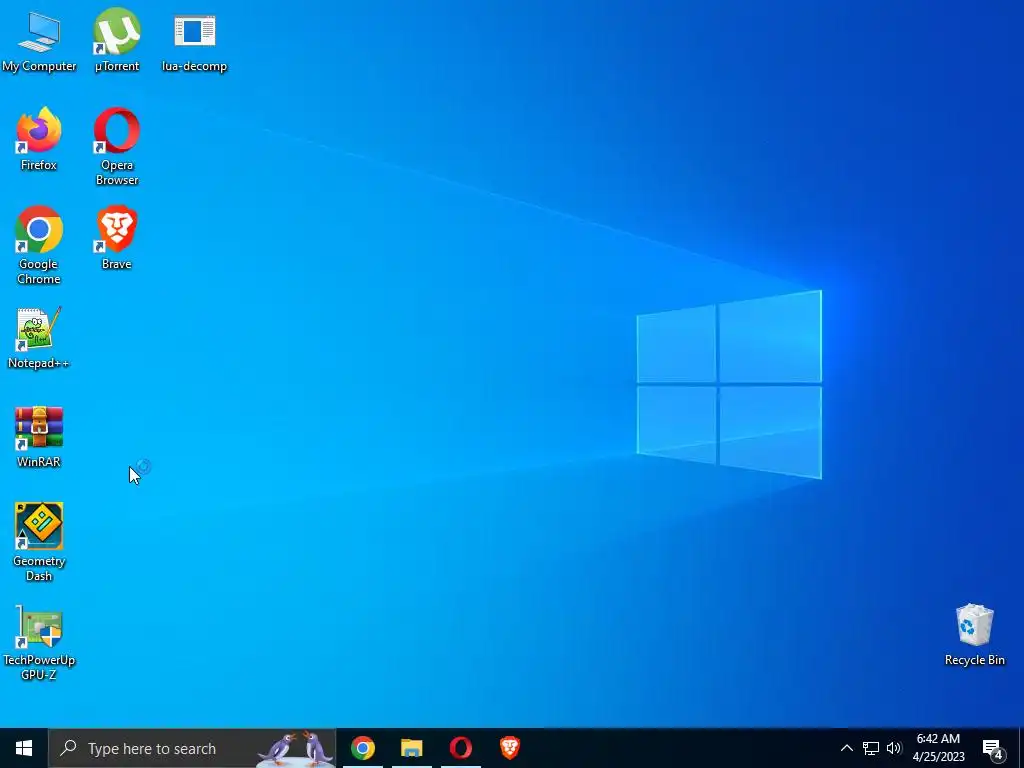
Task: Show hidden system tray icons
Action: tap(846, 748)
